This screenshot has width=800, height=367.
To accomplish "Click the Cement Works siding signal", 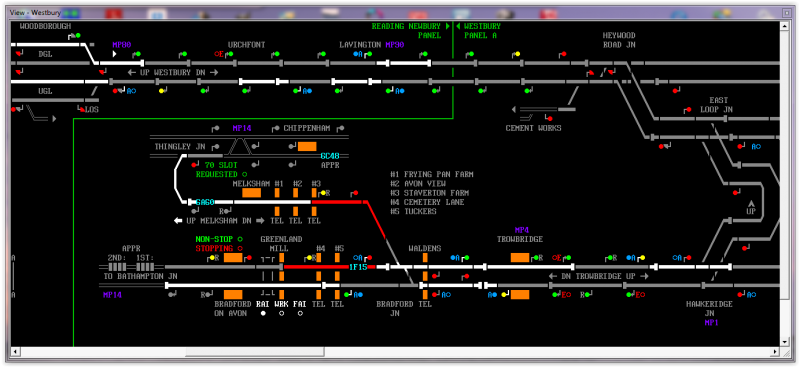I will point(549,118).
